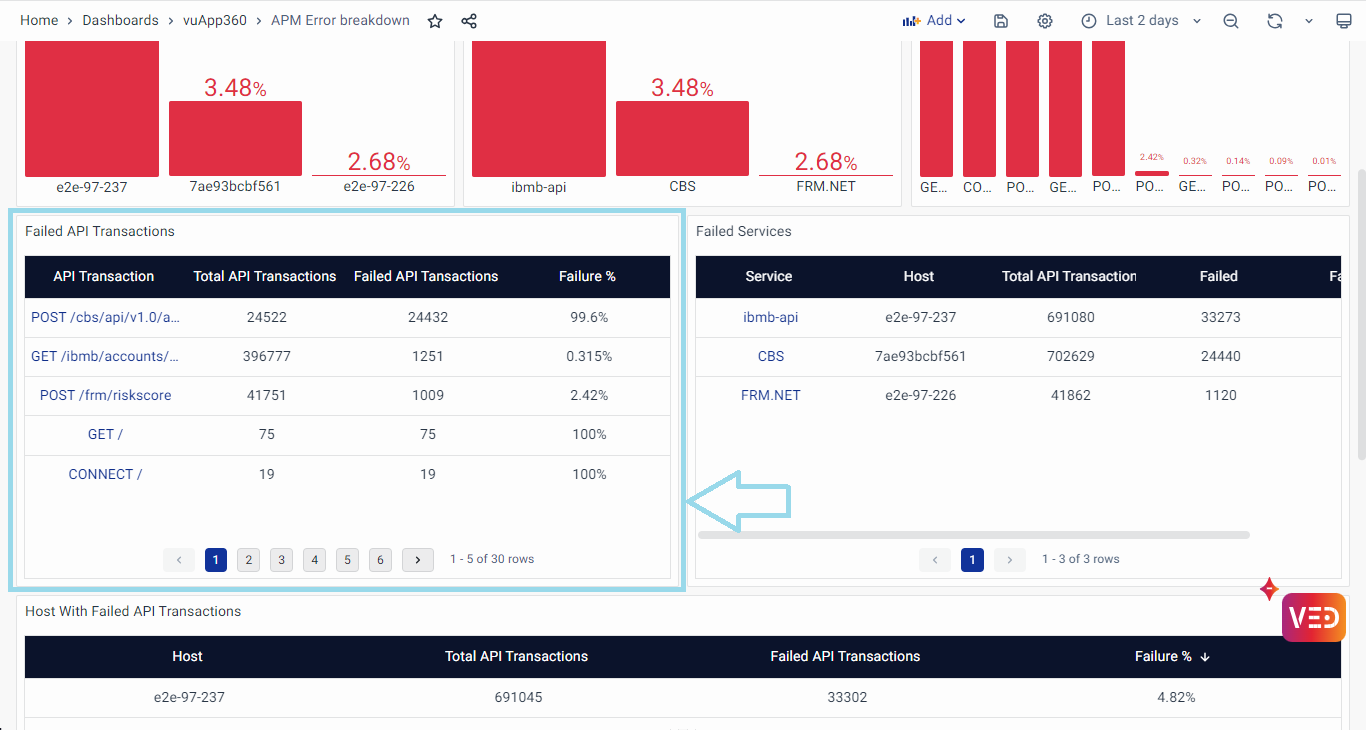Click the save dashboard icon
This screenshot has width=1366, height=730.
(1001, 21)
